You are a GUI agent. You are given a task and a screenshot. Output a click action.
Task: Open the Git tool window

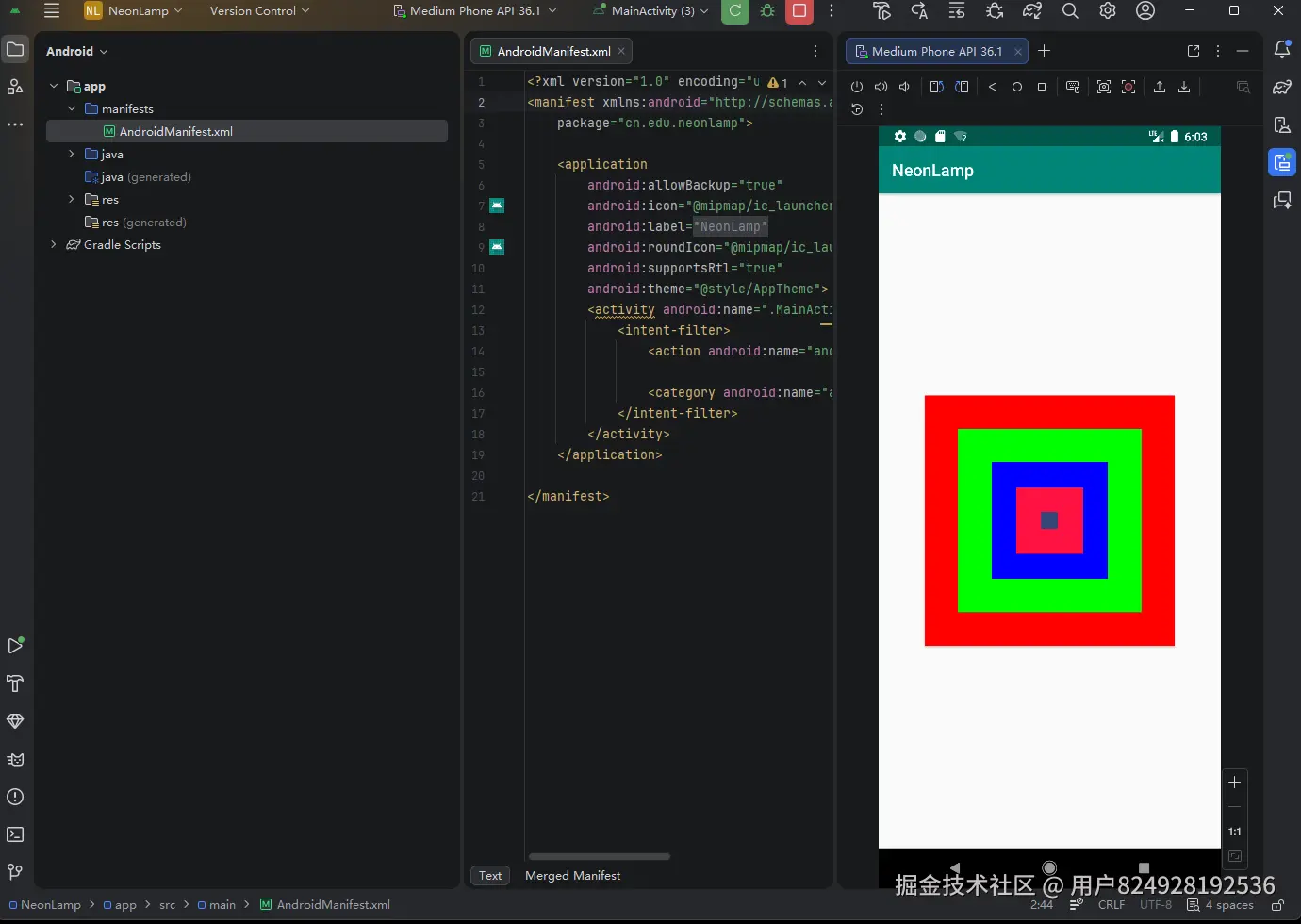coord(15,872)
